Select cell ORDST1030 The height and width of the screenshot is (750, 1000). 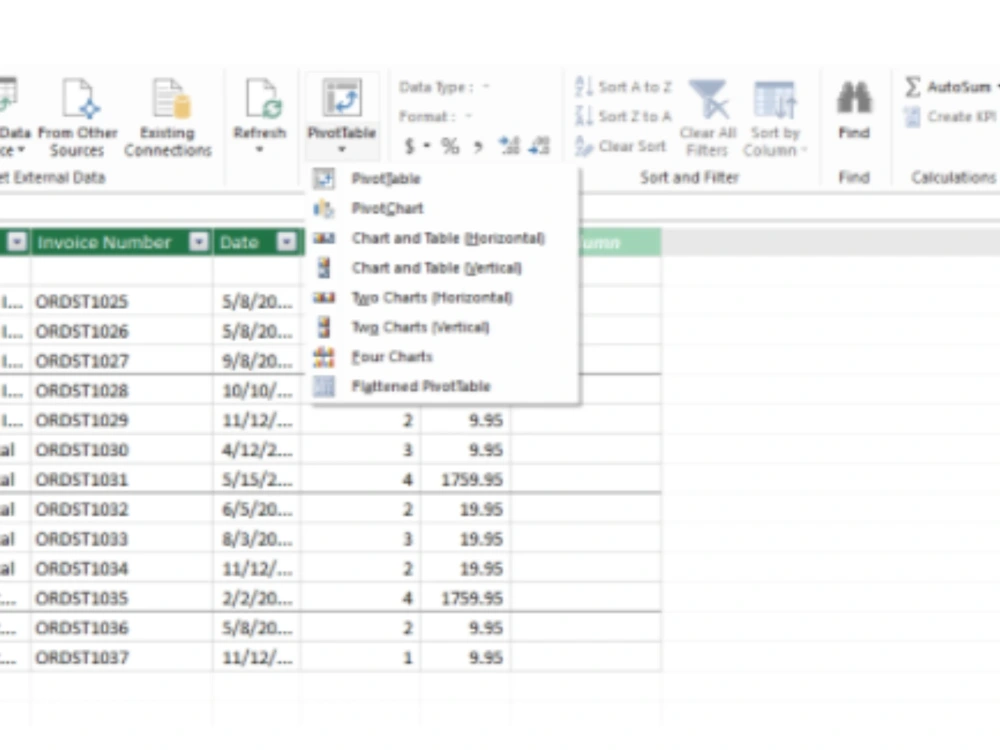click(121, 450)
